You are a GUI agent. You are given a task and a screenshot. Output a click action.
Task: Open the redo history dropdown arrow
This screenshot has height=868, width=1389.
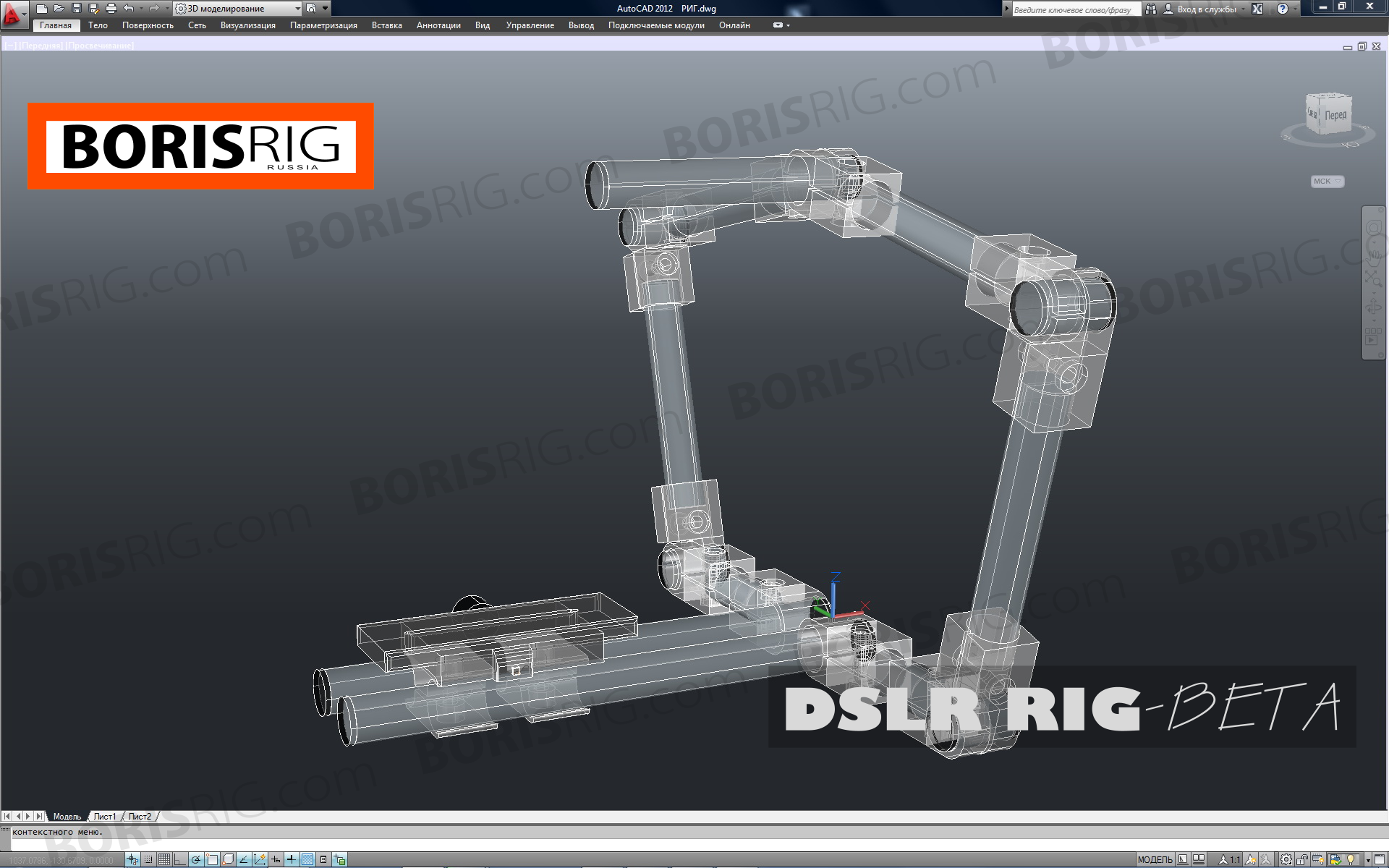point(167,9)
